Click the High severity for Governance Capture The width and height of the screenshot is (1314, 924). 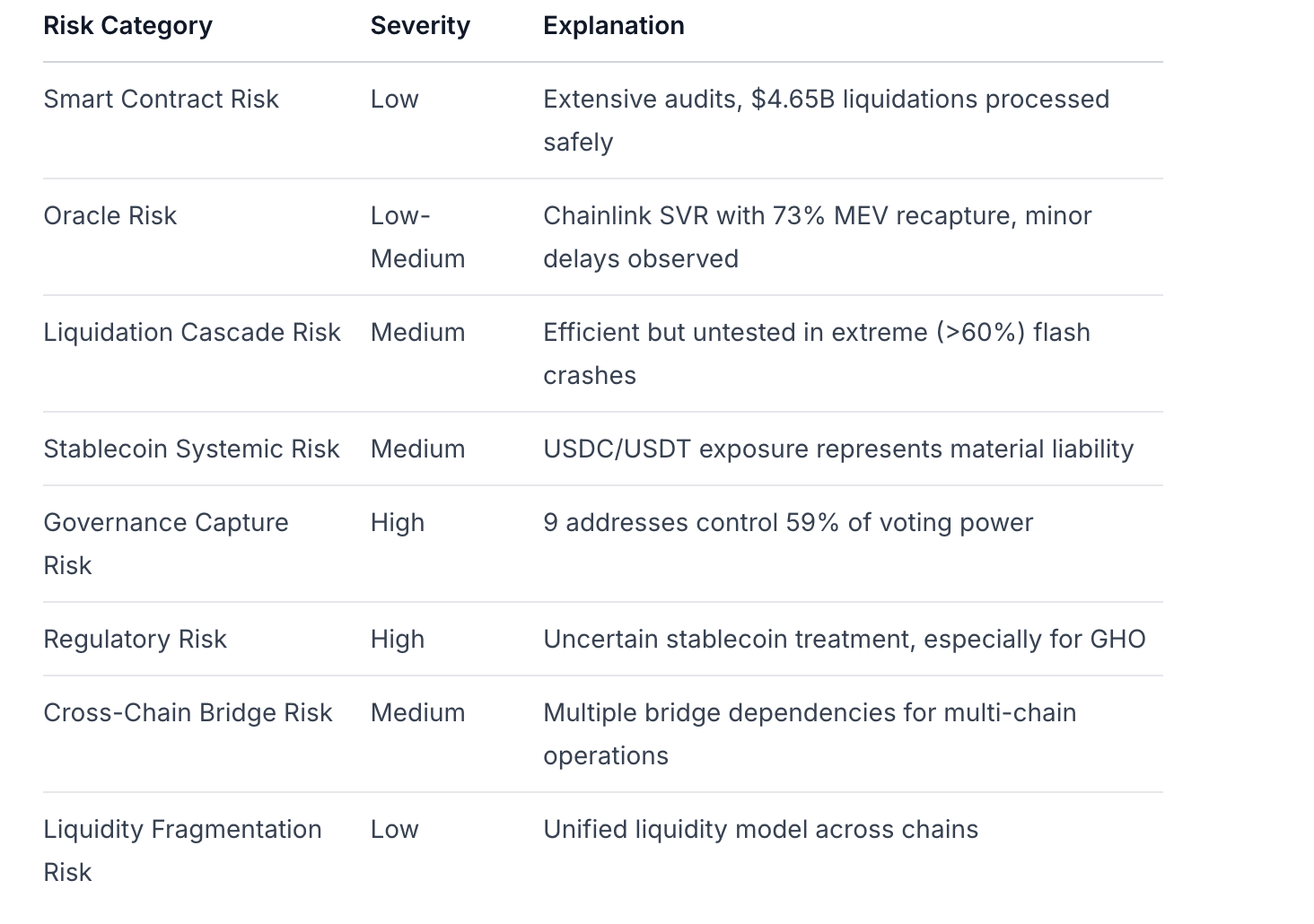tap(397, 523)
